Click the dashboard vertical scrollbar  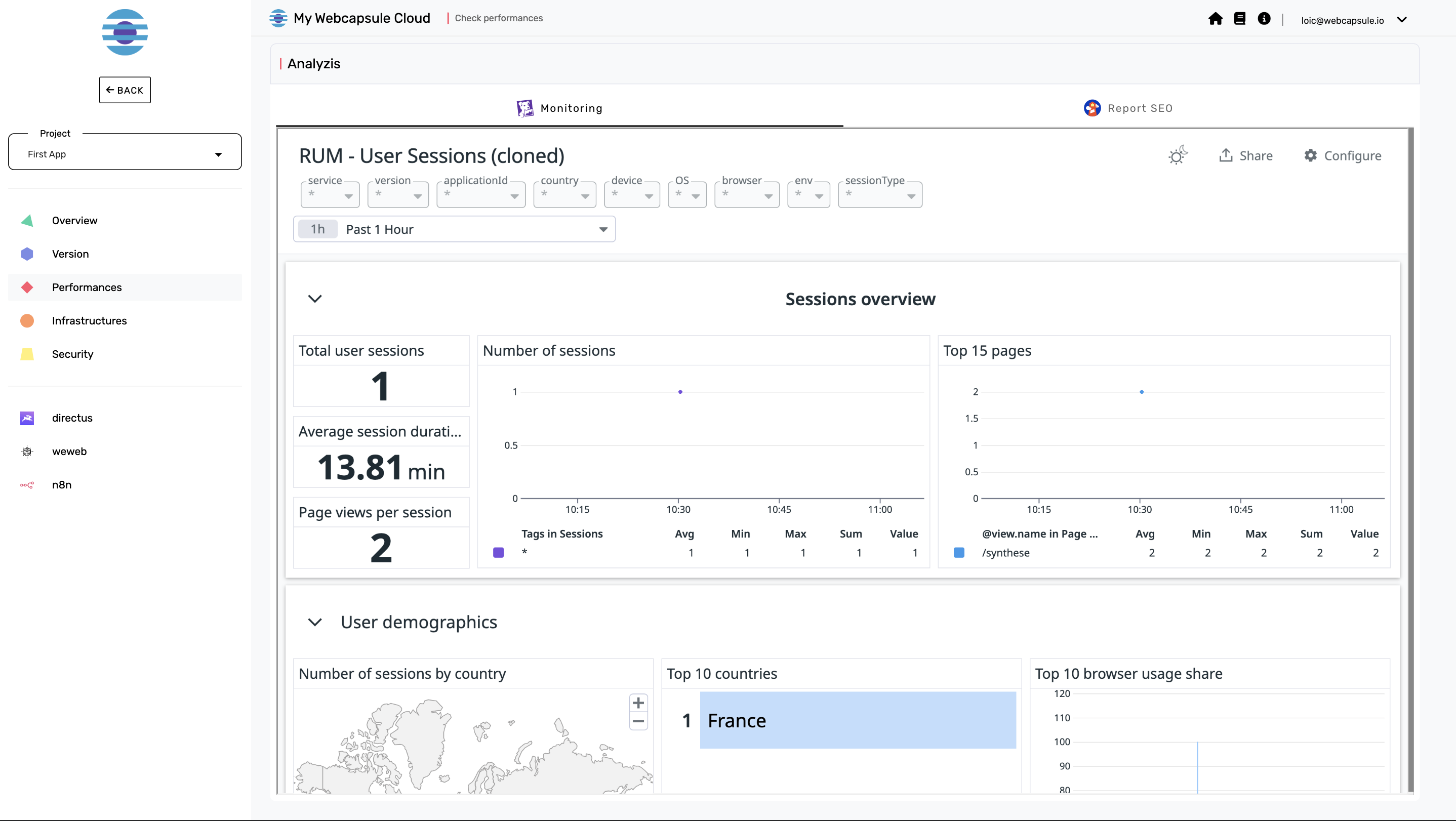click(1411, 461)
